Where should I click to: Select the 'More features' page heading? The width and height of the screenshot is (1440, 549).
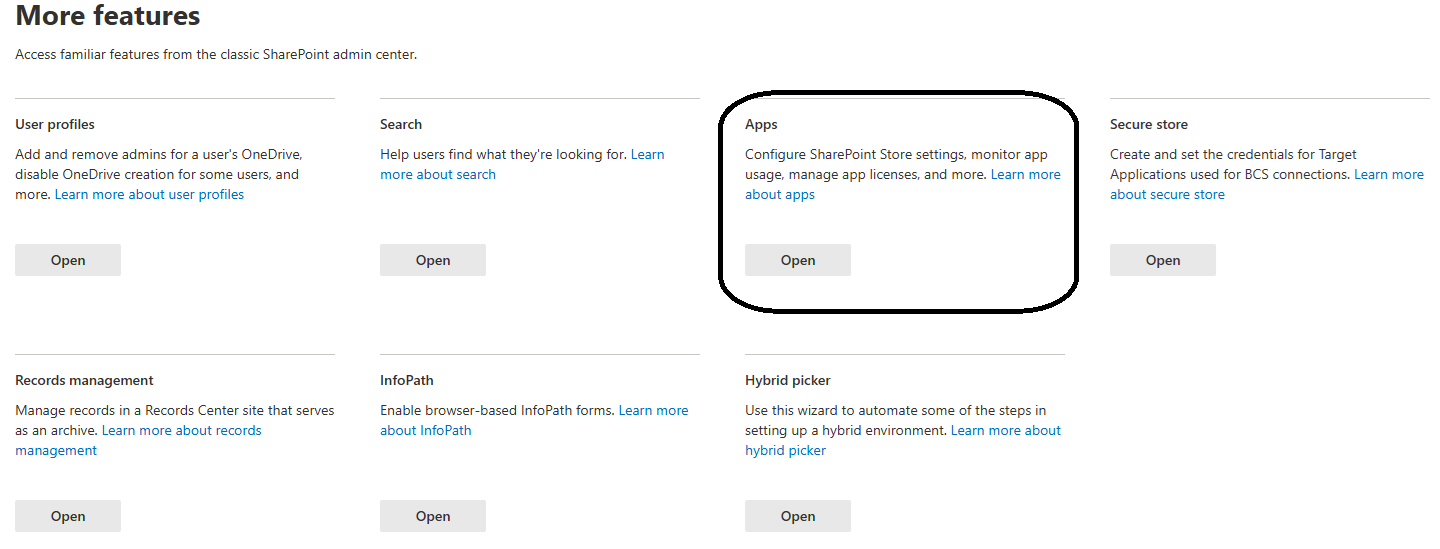(108, 16)
